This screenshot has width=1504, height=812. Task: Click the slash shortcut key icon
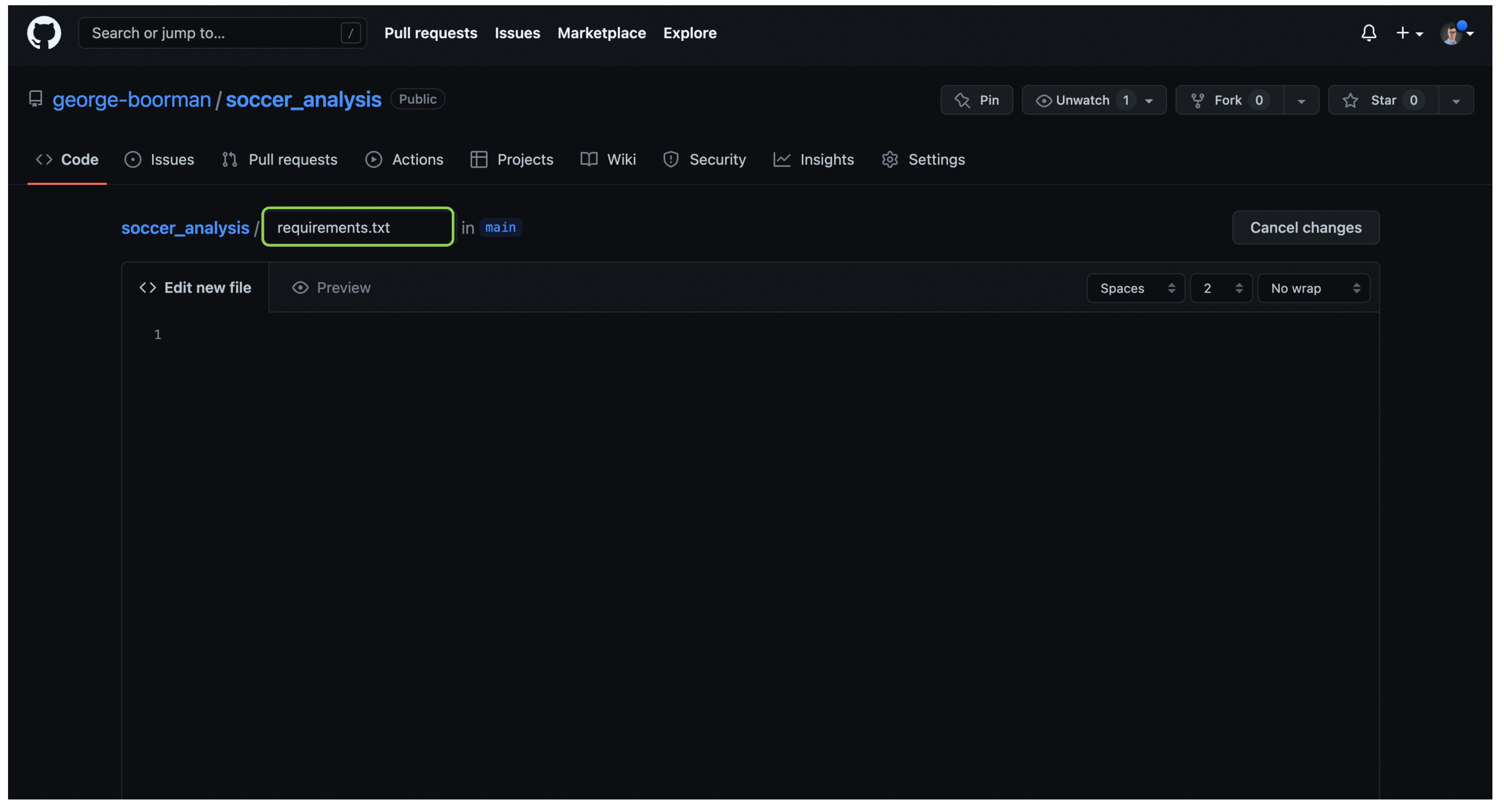point(350,33)
